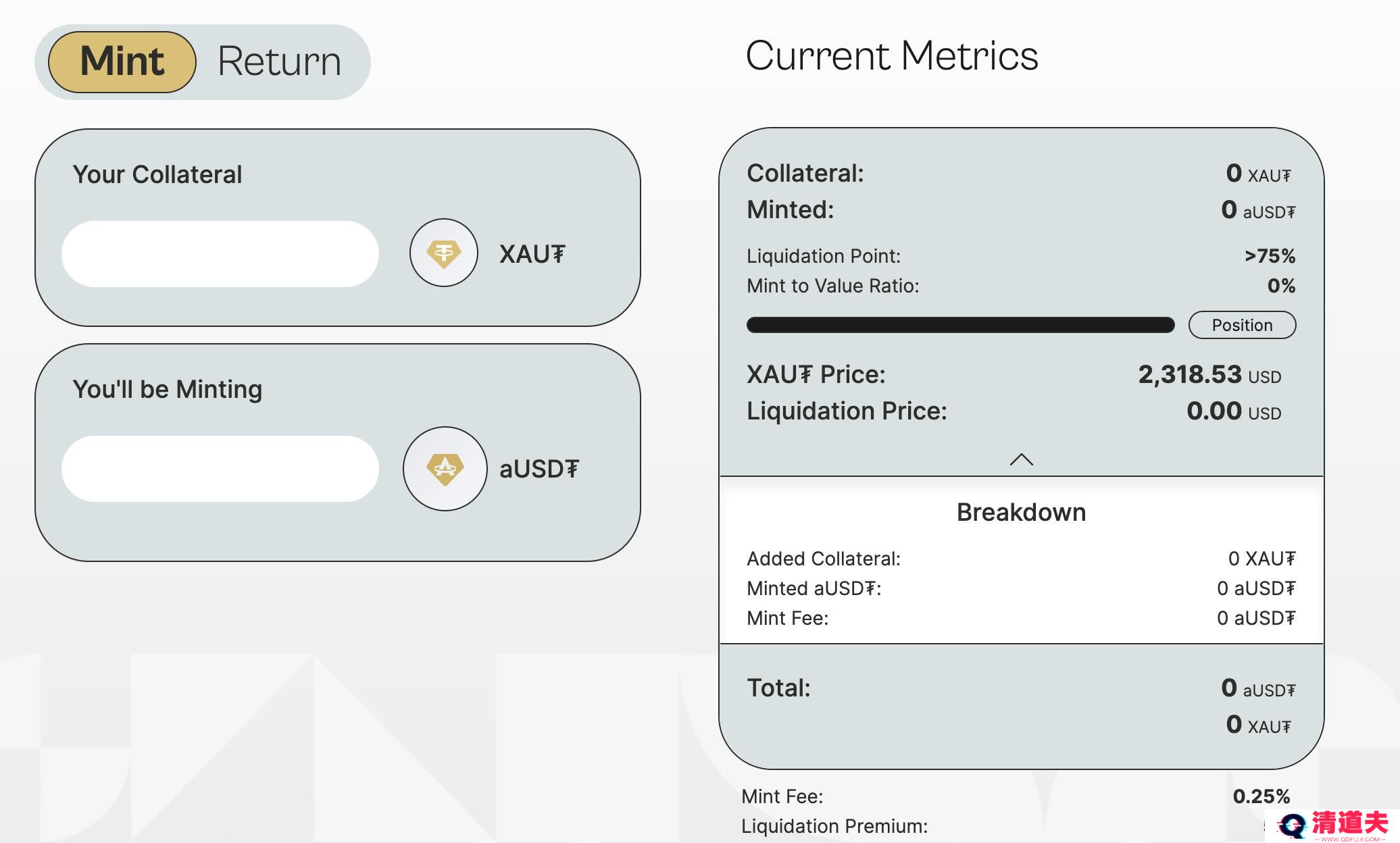Click the Position button
This screenshot has height=843, width=1400.
click(1242, 325)
